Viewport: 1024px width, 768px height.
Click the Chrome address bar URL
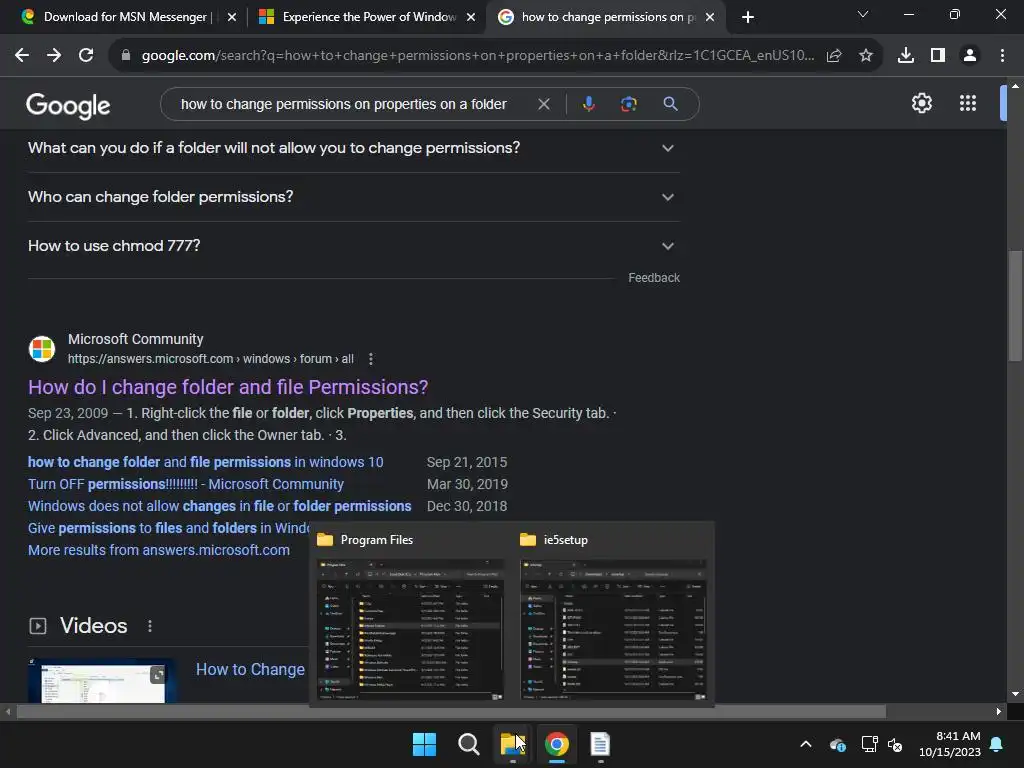pyautogui.click(x=477, y=56)
